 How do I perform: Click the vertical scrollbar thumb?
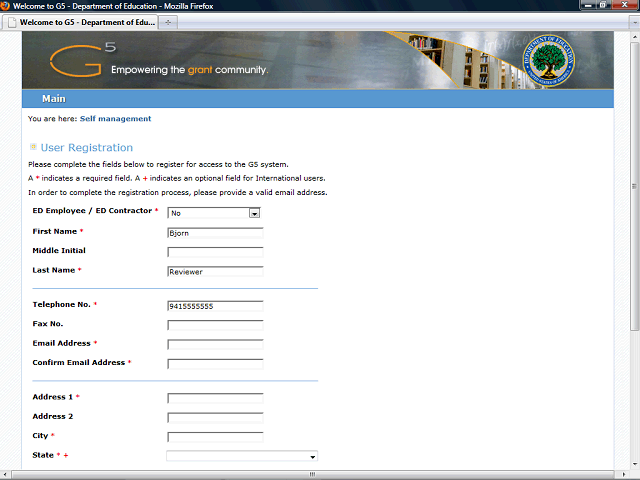tap(634, 186)
